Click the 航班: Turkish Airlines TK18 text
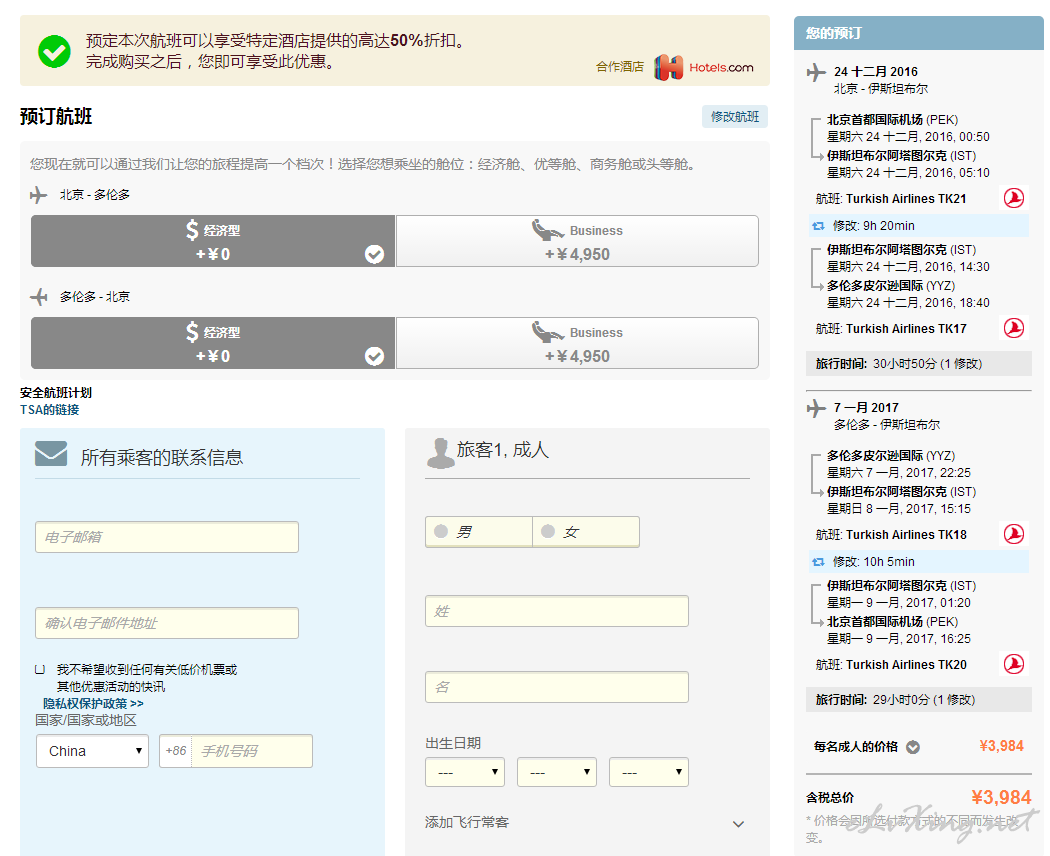This screenshot has width=1050, height=856. point(891,534)
